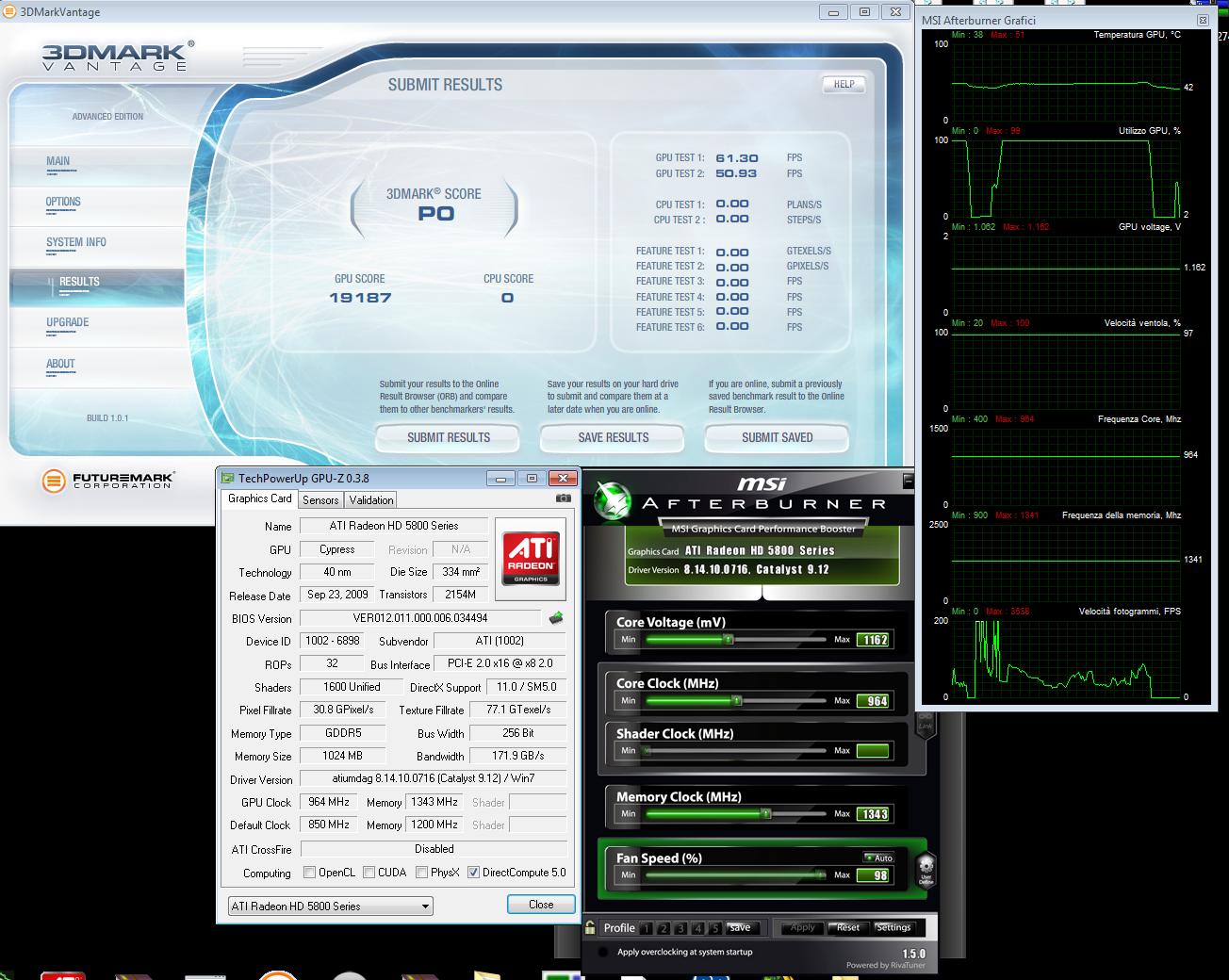
Task: Select Afterburner profile slot 2
Action: (664, 928)
